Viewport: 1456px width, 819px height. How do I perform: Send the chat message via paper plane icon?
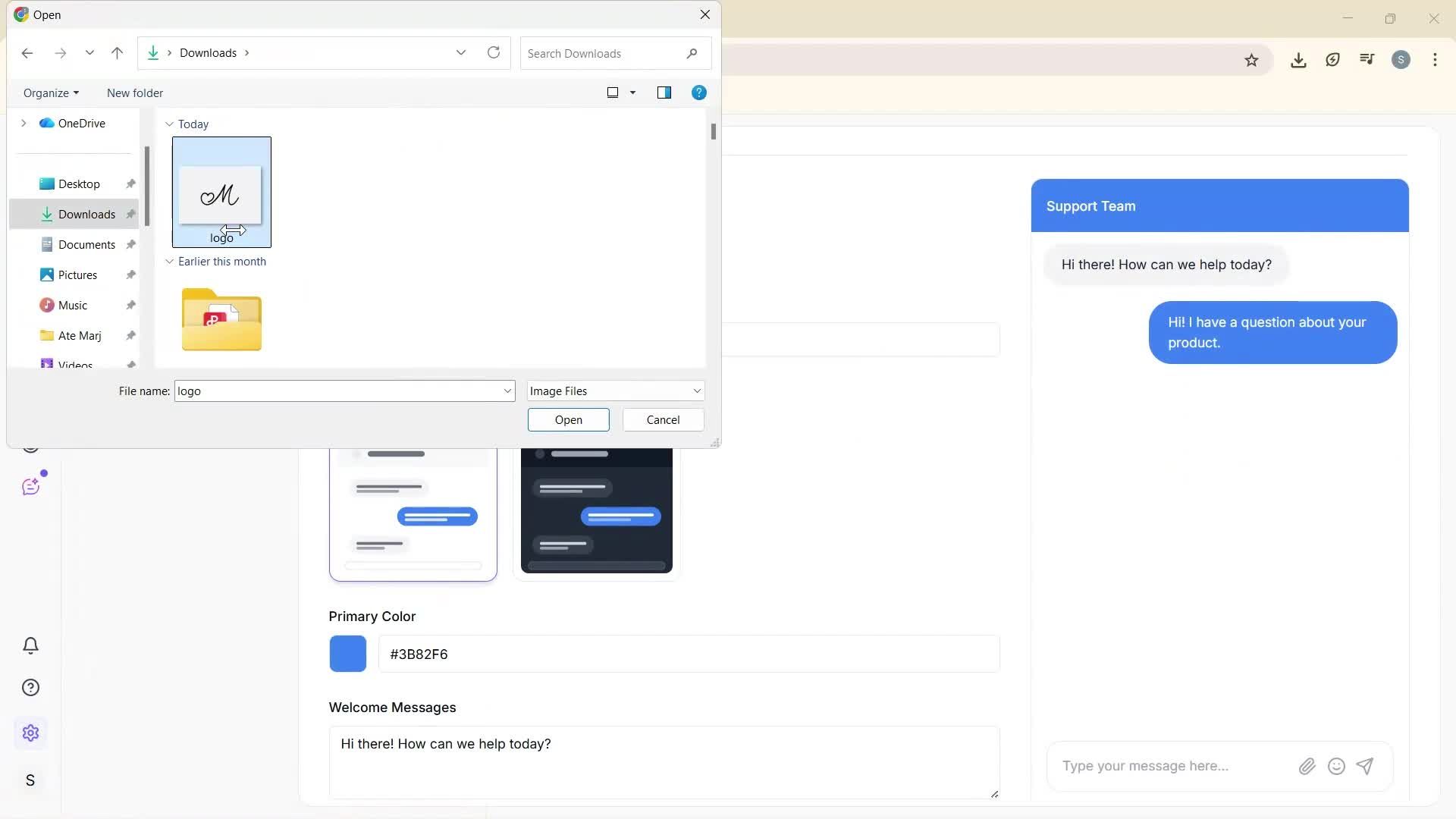click(x=1365, y=766)
